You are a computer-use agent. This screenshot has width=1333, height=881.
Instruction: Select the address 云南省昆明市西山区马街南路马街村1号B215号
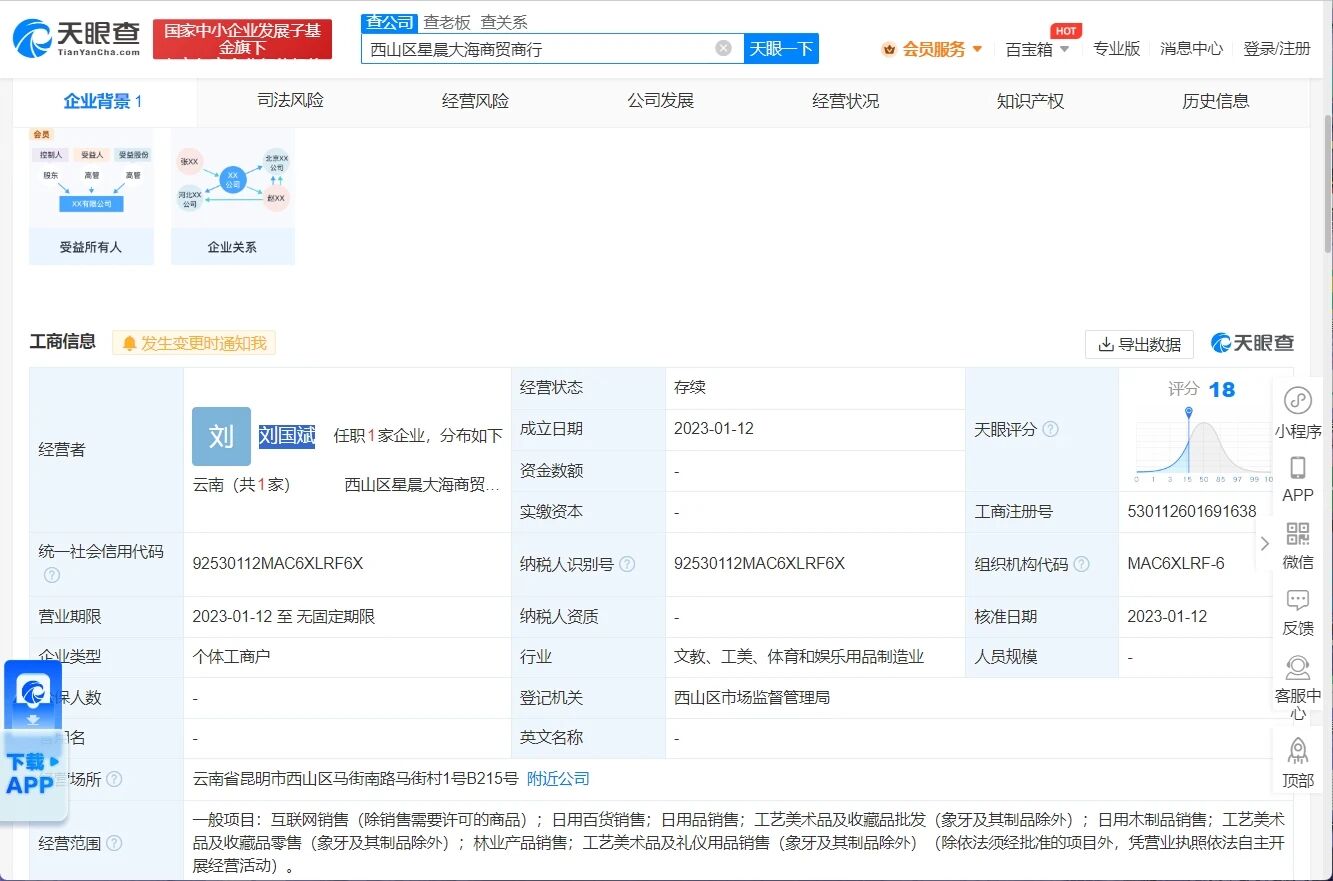click(x=355, y=778)
